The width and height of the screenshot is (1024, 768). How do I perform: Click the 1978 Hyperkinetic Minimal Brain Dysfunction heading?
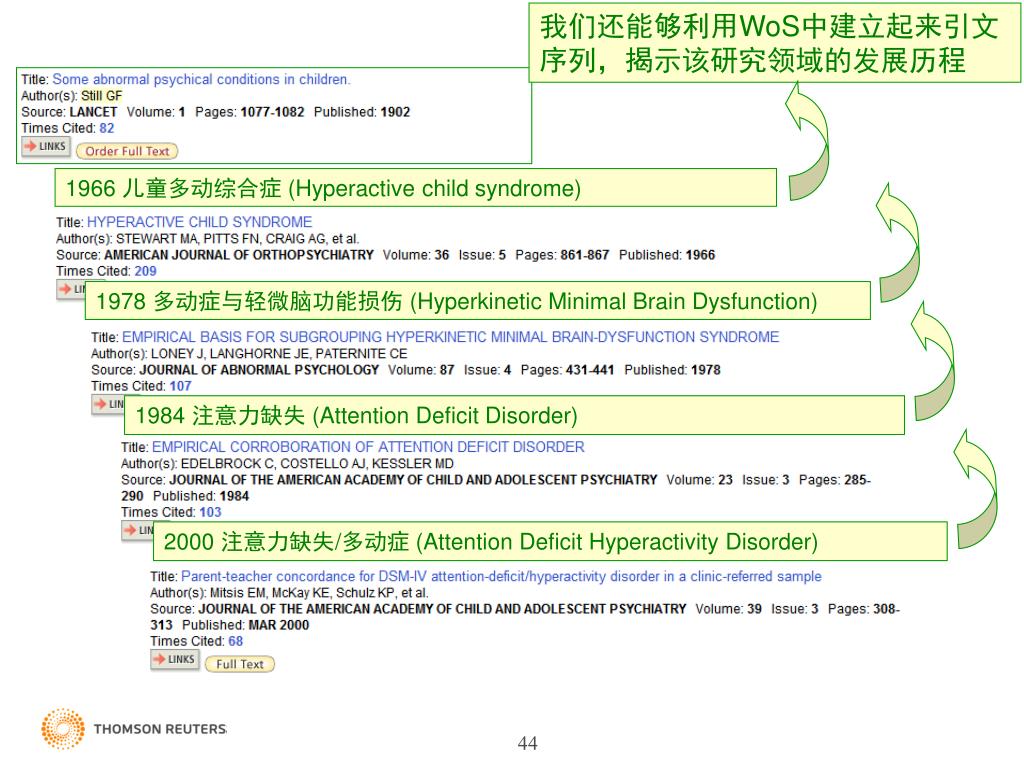tap(477, 301)
